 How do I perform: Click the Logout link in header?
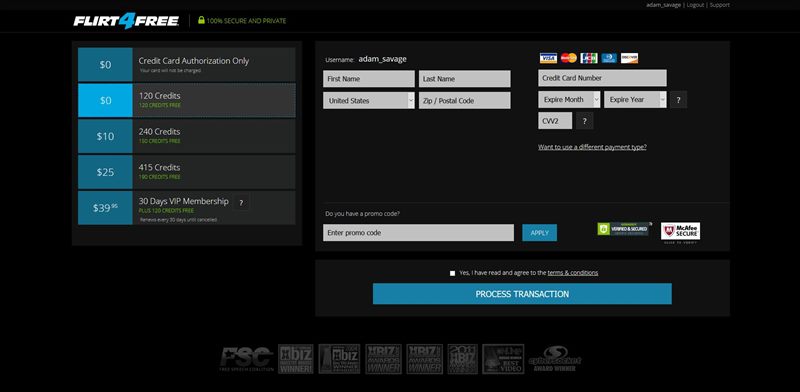(695, 5)
